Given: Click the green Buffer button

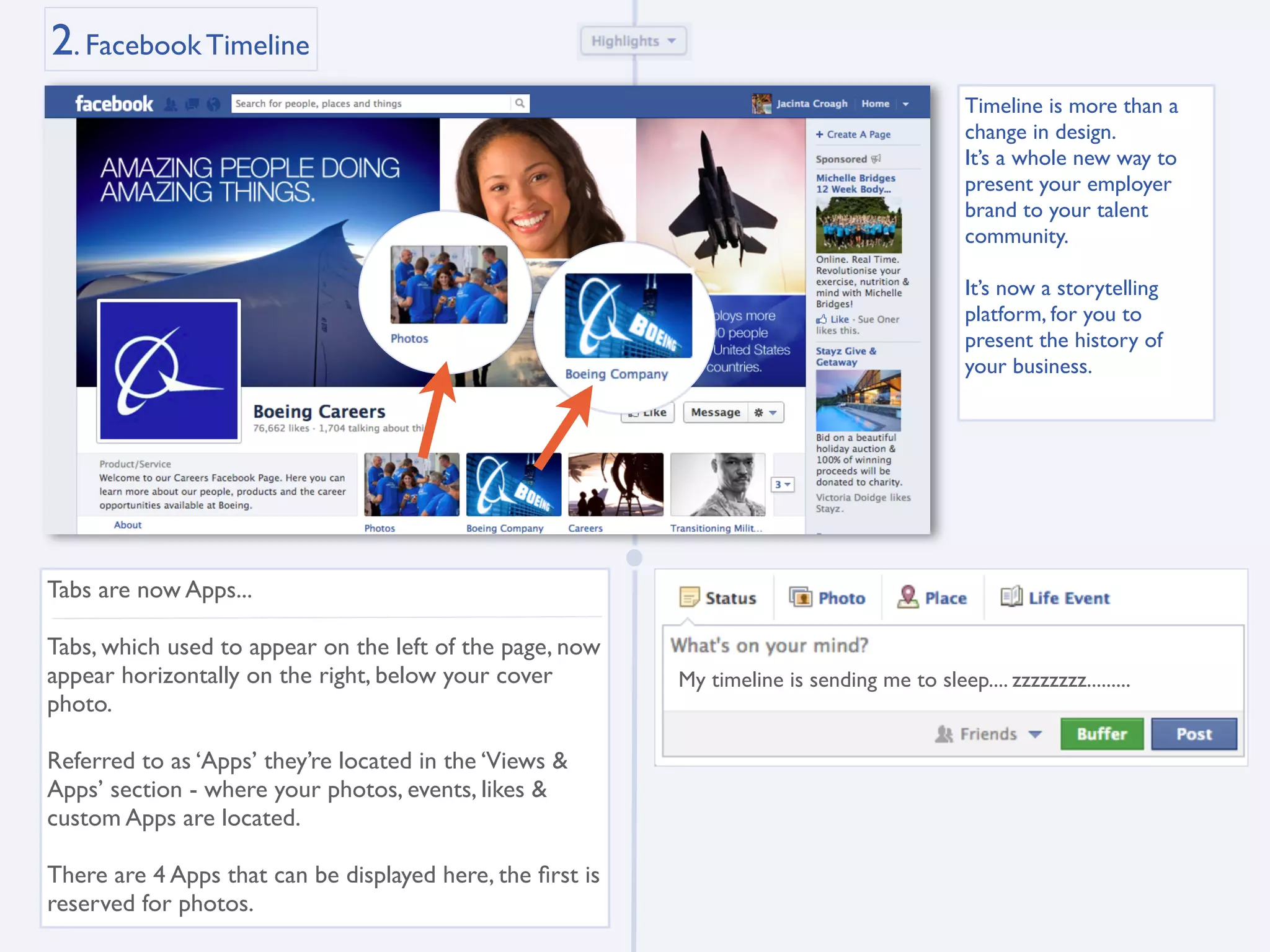Looking at the screenshot, I should point(1101,734).
